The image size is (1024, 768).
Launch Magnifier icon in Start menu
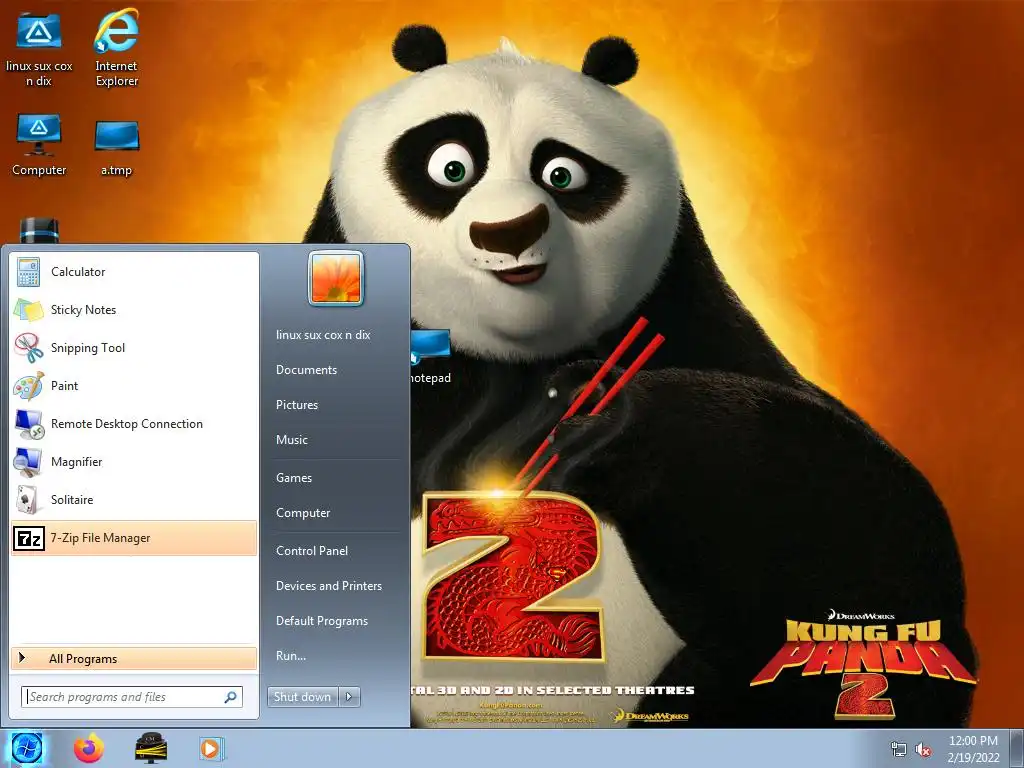(x=29, y=462)
